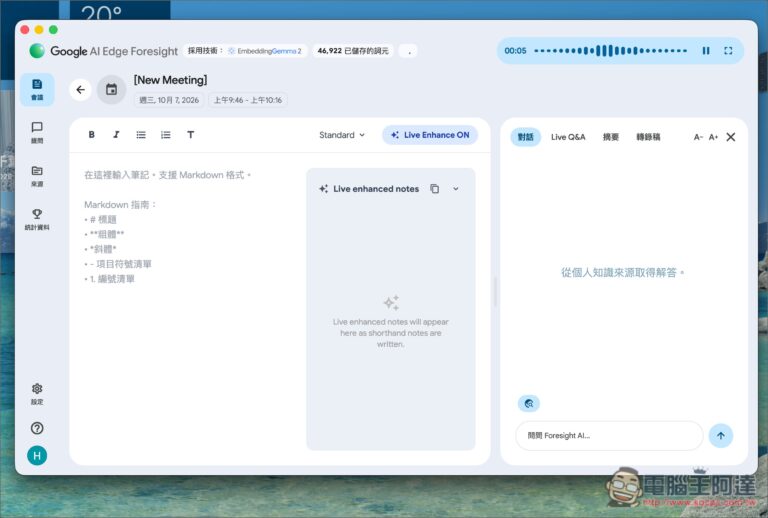
Task: Switch to the Live Q&A tab
Action: click(568, 137)
